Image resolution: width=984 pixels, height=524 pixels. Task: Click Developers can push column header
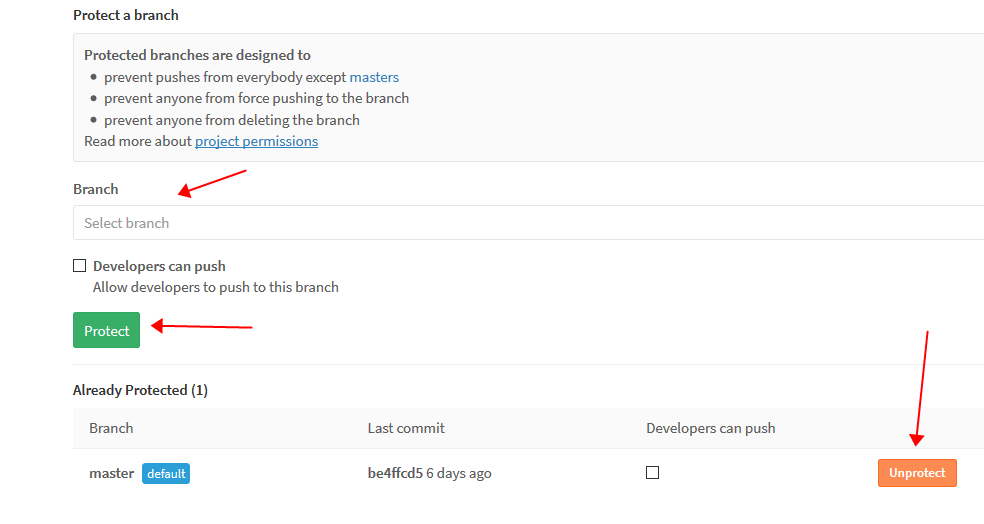click(710, 428)
